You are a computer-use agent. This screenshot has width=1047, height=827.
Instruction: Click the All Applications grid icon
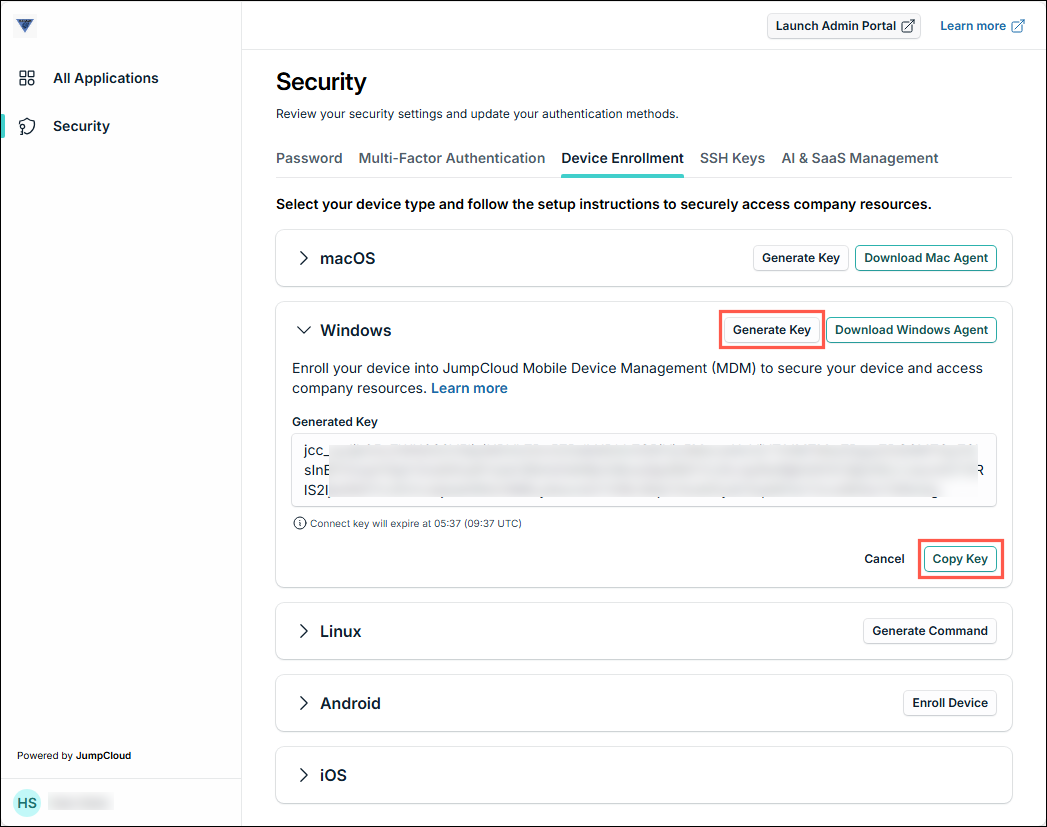pos(27,78)
